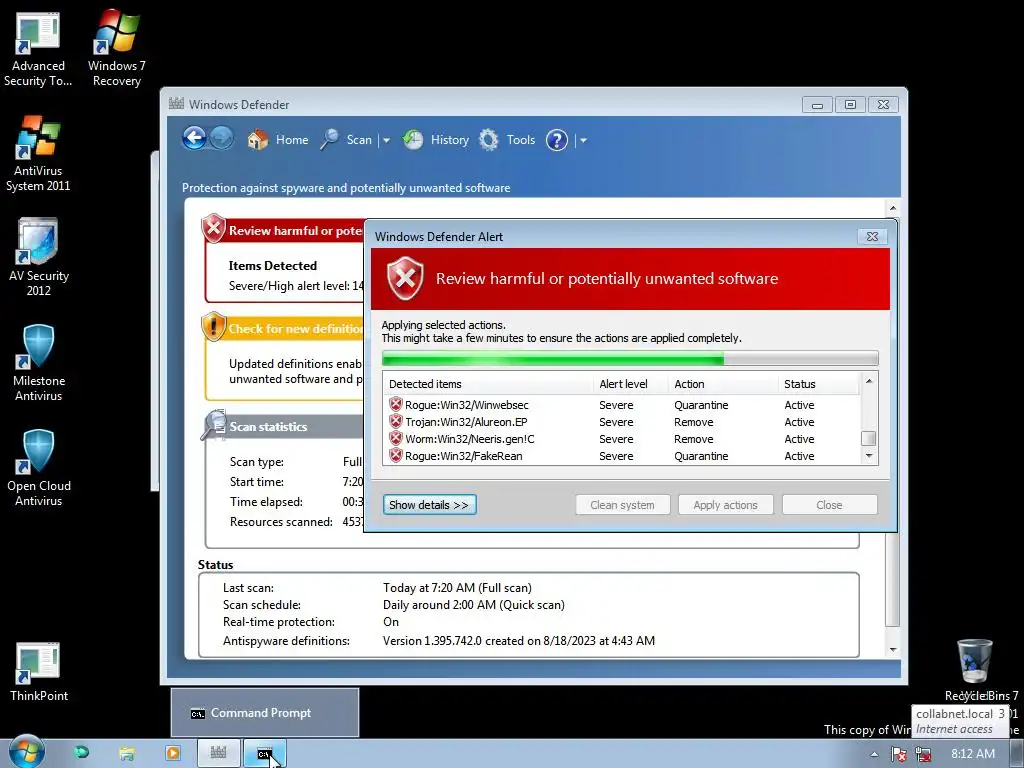Click the blue Help question mark icon
The image size is (1024, 768).
(556, 140)
